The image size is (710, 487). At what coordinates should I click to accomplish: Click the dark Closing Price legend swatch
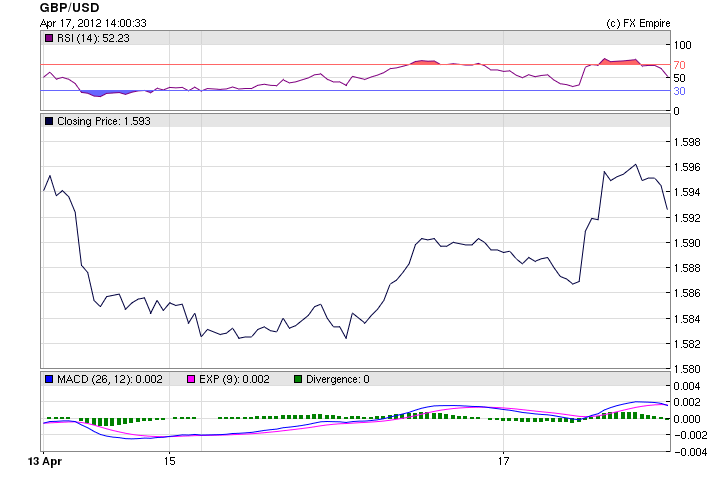[48, 121]
